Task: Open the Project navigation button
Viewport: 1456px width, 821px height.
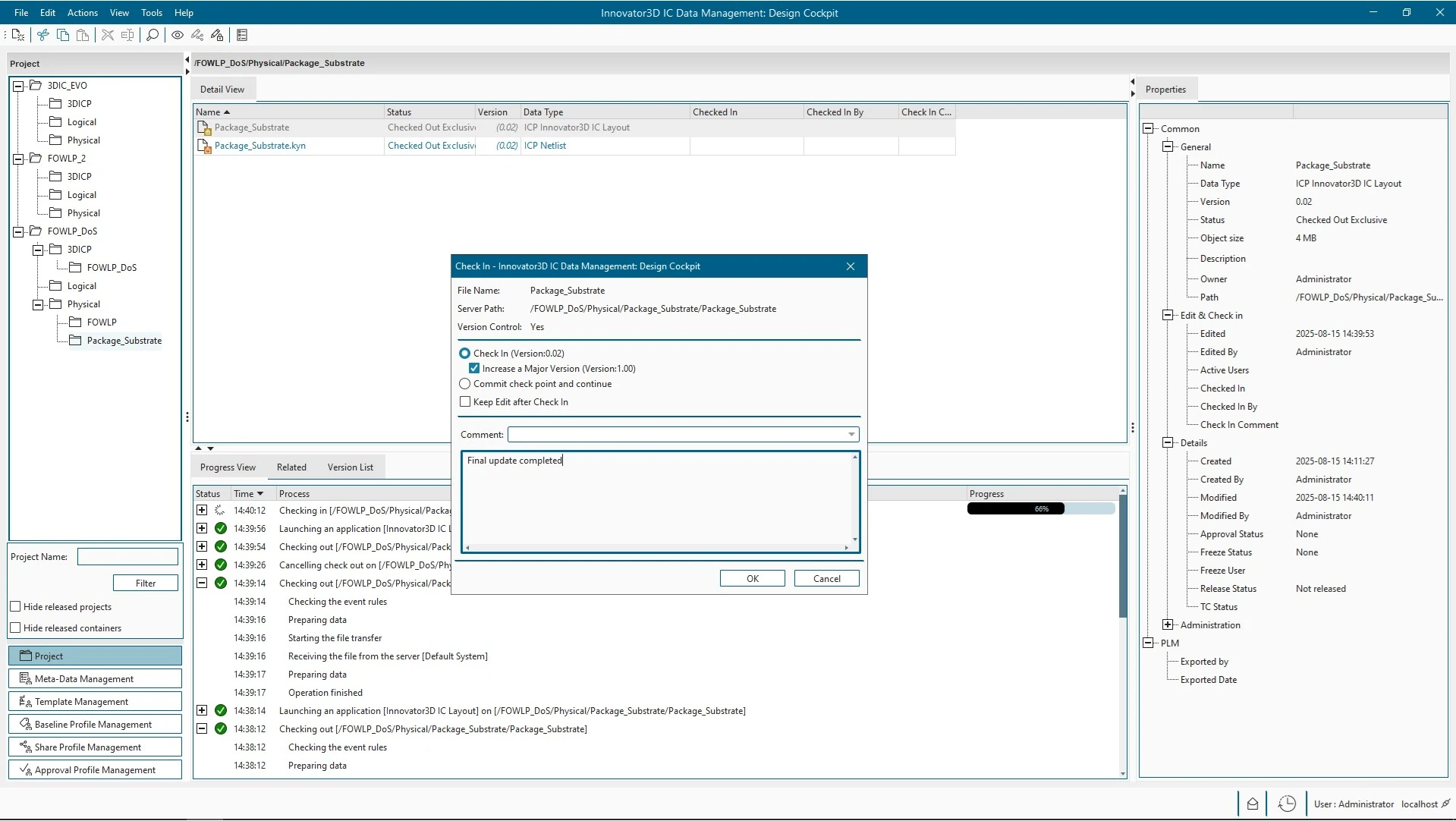Action: coord(95,656)
